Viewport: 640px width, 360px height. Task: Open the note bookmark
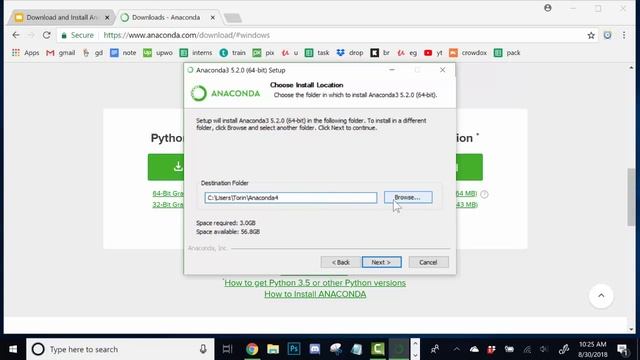click(123, 53)
